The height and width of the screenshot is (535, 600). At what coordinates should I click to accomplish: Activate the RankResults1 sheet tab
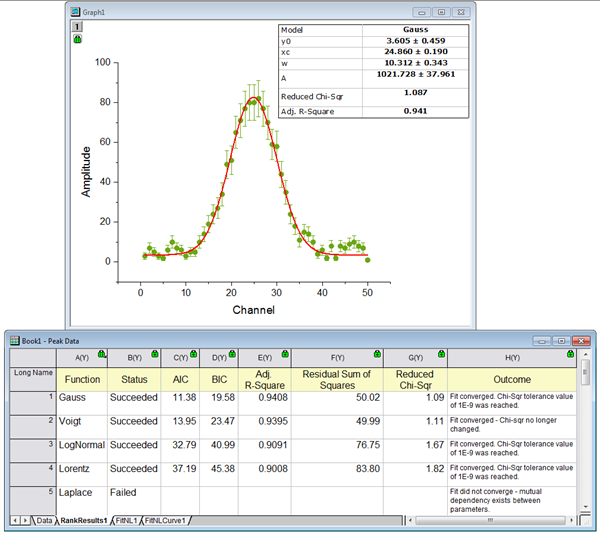pyautogui.click(x=85, y=521)
